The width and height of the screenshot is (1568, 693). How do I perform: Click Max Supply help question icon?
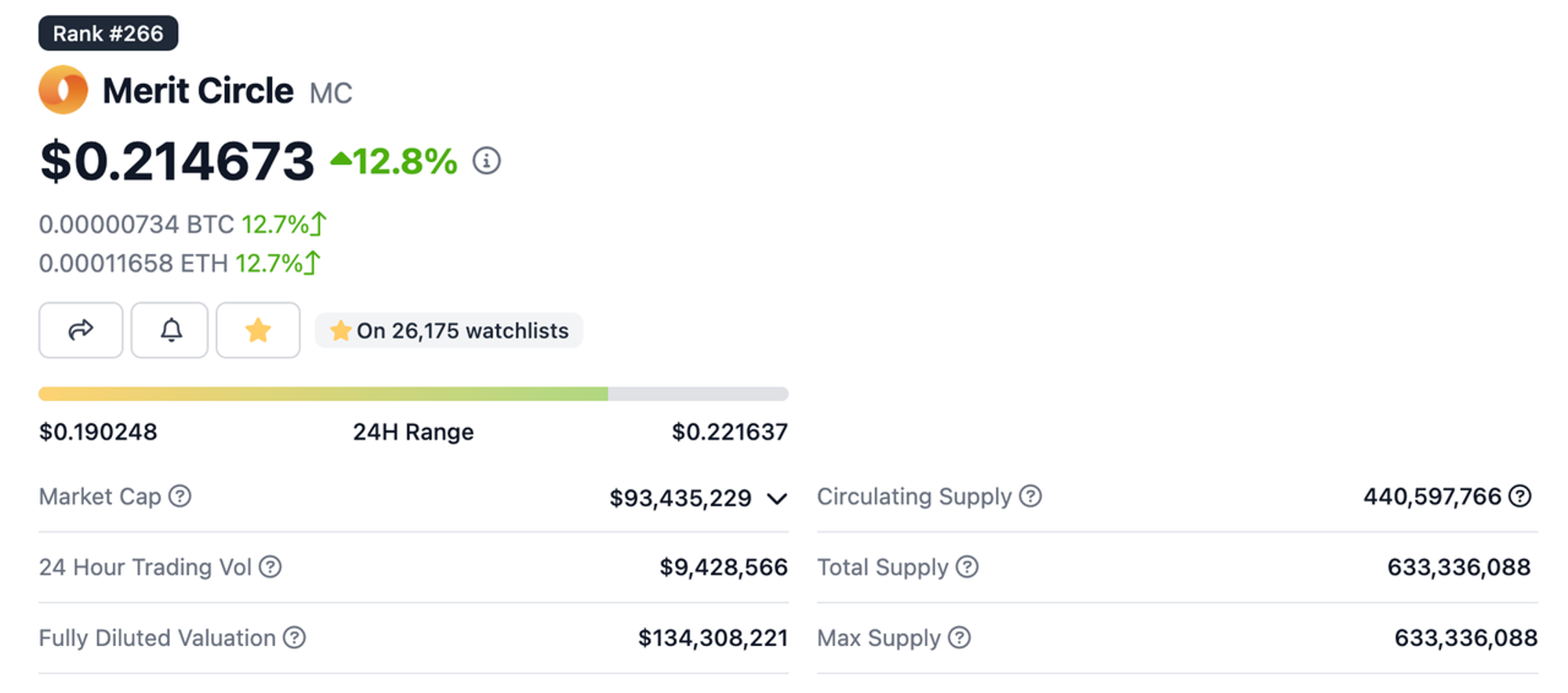click(x=960, y=637)
